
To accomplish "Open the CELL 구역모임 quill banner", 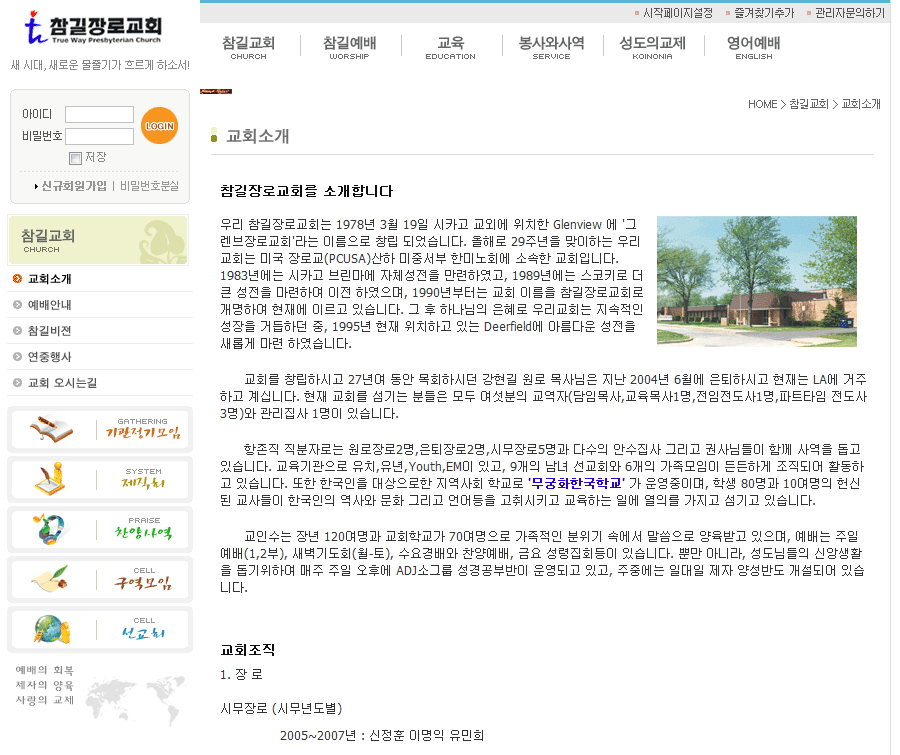I will 99,579.
